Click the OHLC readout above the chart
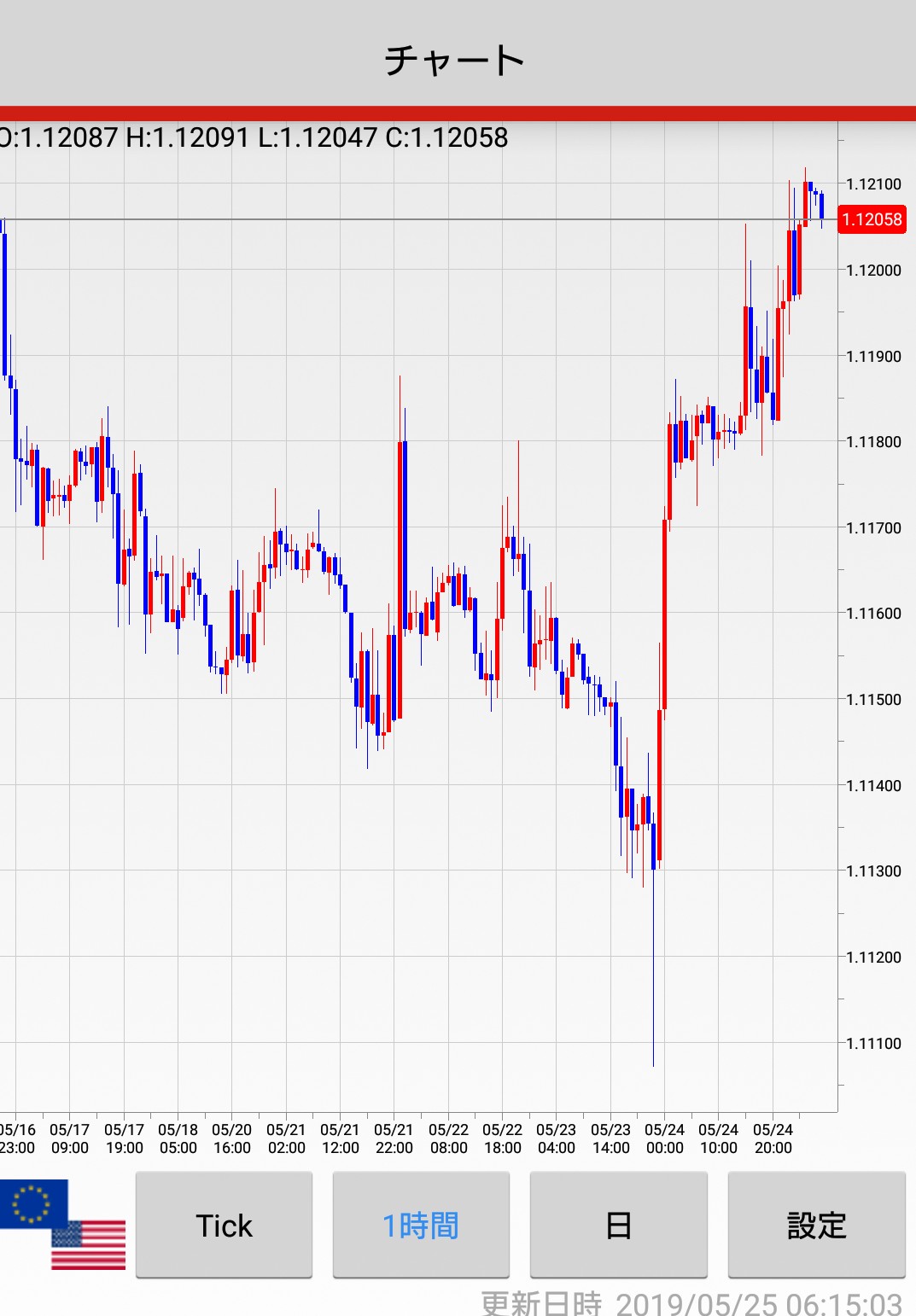Screen dimensions: 916x1316 pos(254,137)
